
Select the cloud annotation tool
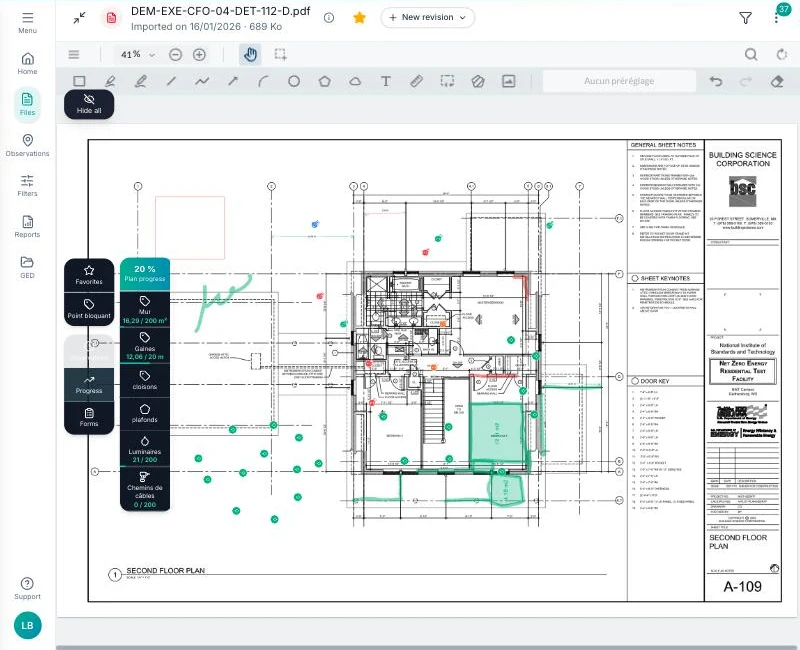pyautogui.click(x=355, y=81)
